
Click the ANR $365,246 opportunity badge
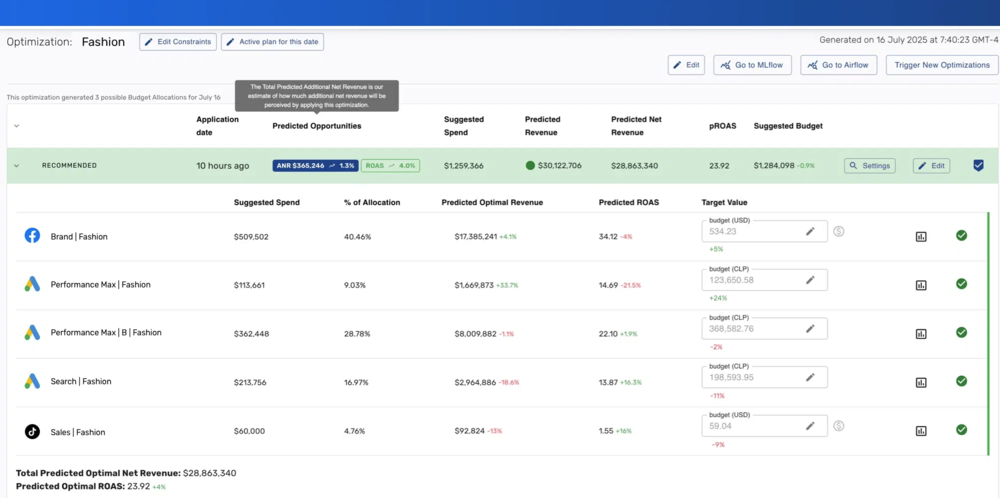tap(316, 166)
